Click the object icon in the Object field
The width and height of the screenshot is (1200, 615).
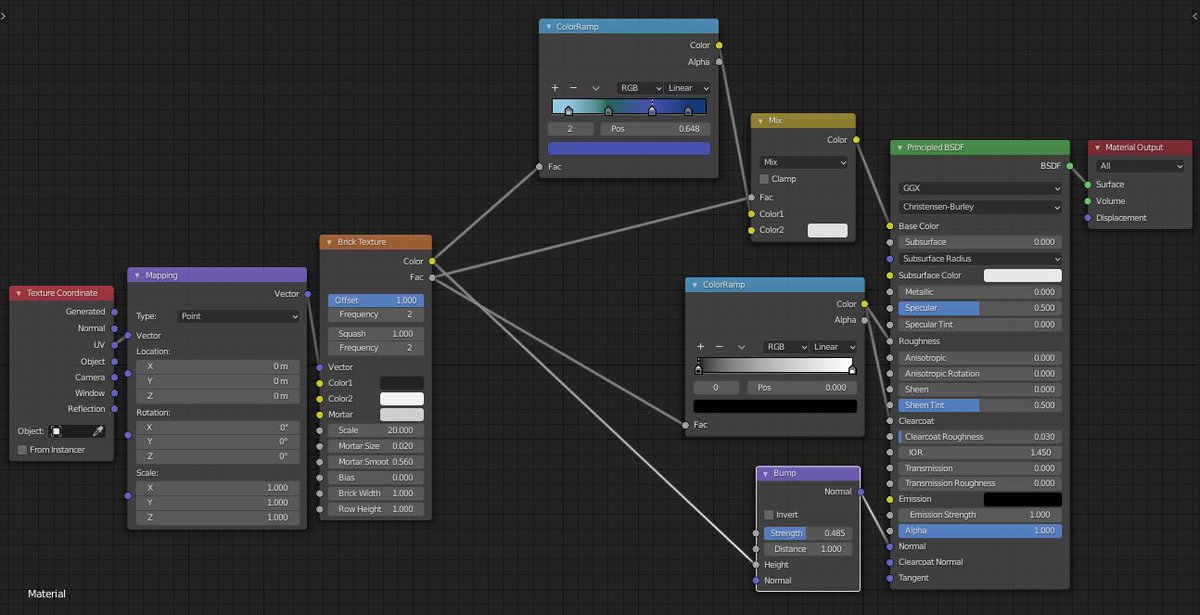57,431
